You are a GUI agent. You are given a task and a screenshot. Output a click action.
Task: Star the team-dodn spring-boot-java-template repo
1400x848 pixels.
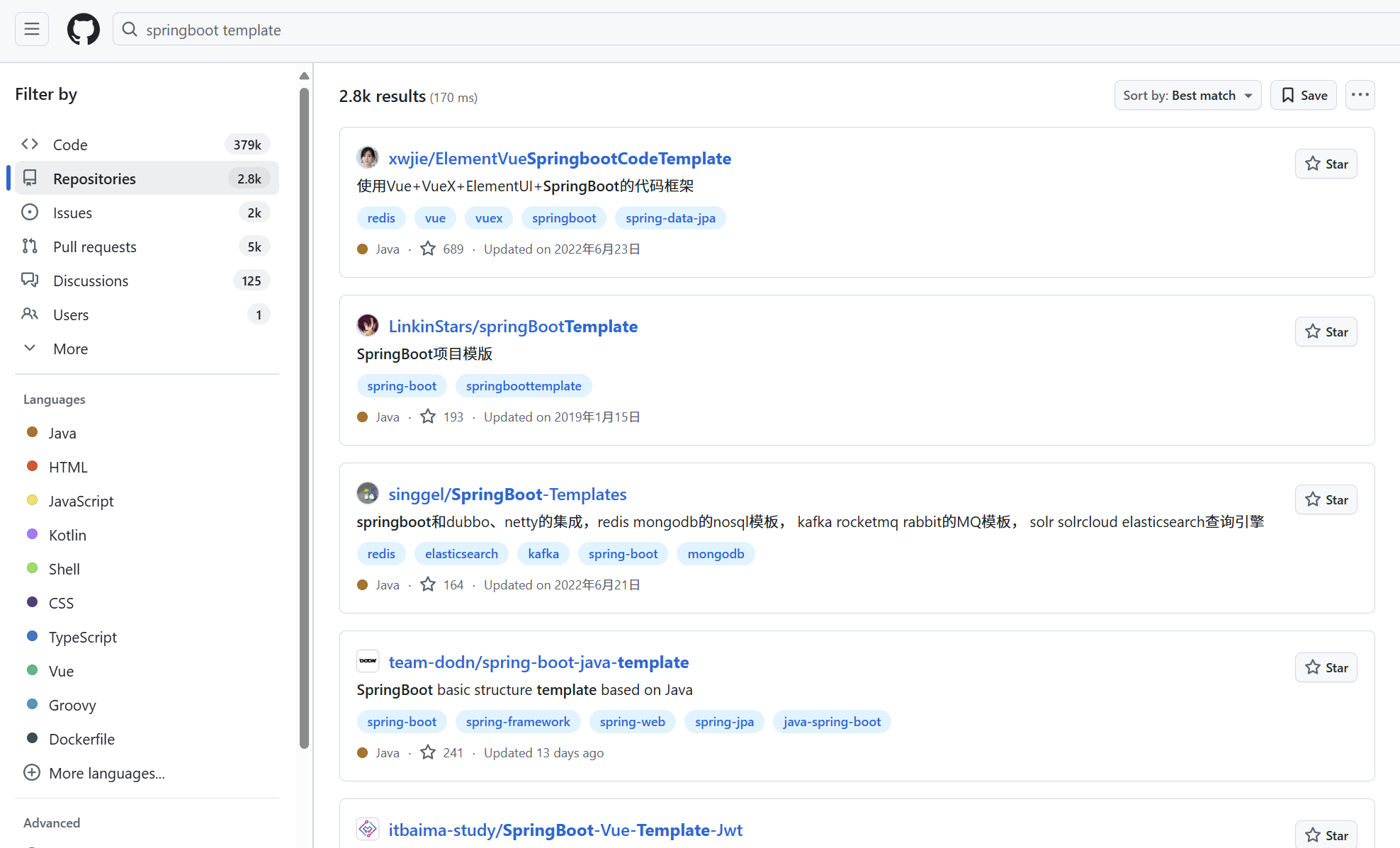pos(1326,667)
